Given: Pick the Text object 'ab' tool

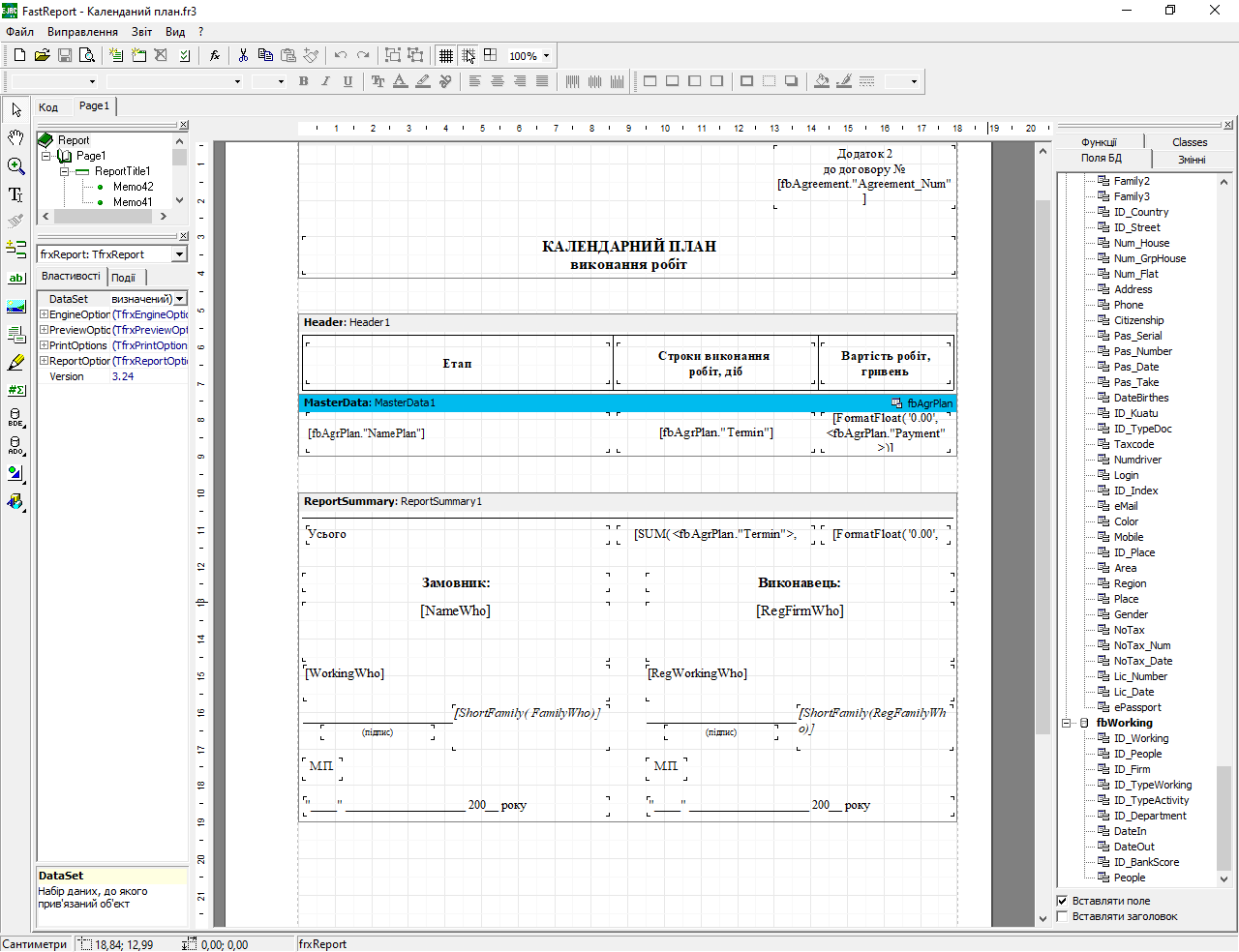Looking at the screenshot, I should (x=15, y=278).
